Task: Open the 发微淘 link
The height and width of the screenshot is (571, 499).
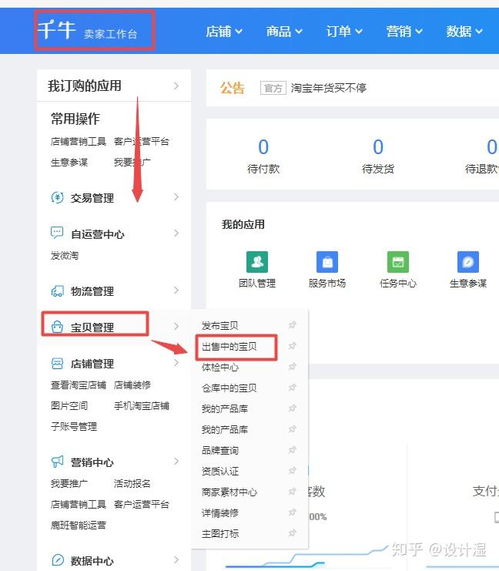Action: (64, 255)
